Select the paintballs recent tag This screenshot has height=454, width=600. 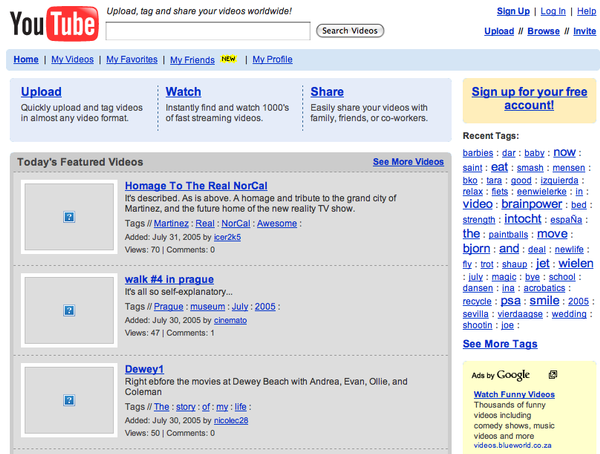coord(508,234)
